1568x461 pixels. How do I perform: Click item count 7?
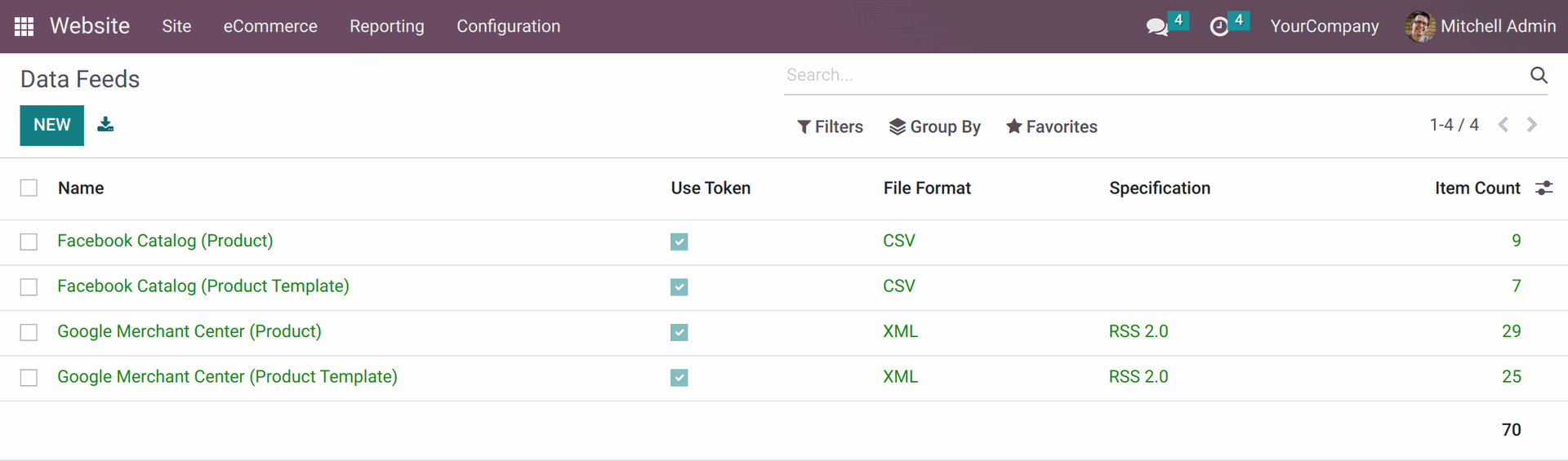point(1517,286)
